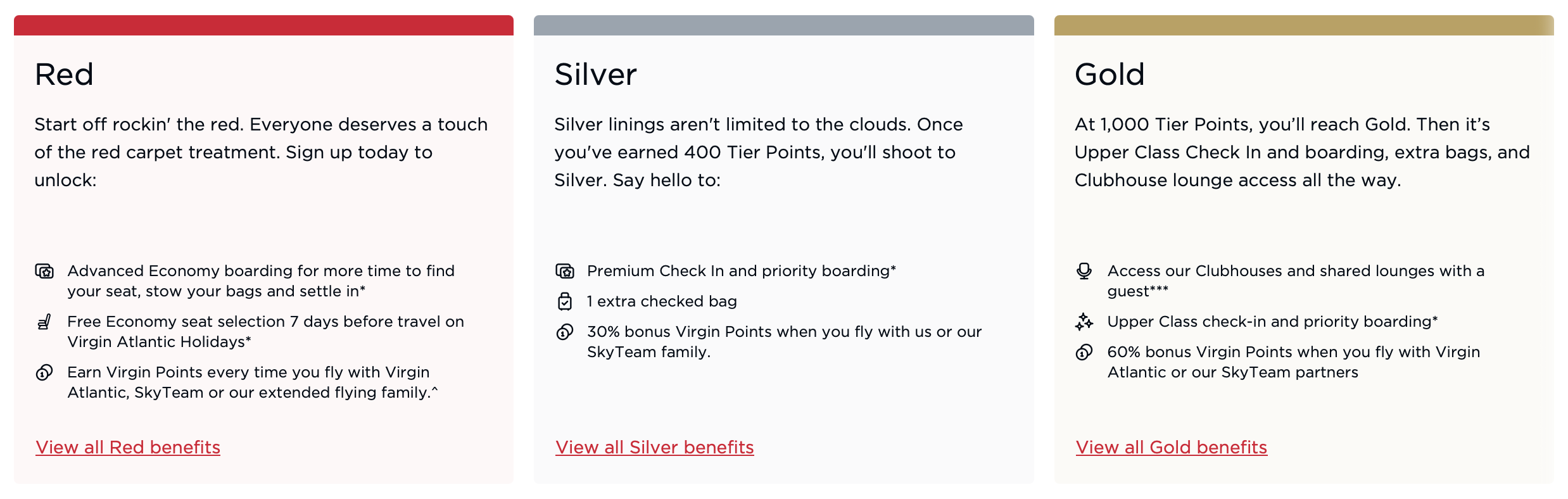Select the seat selection icon in Red card
The width and height of the screenshot is (1568, 499).
(44, 323)
